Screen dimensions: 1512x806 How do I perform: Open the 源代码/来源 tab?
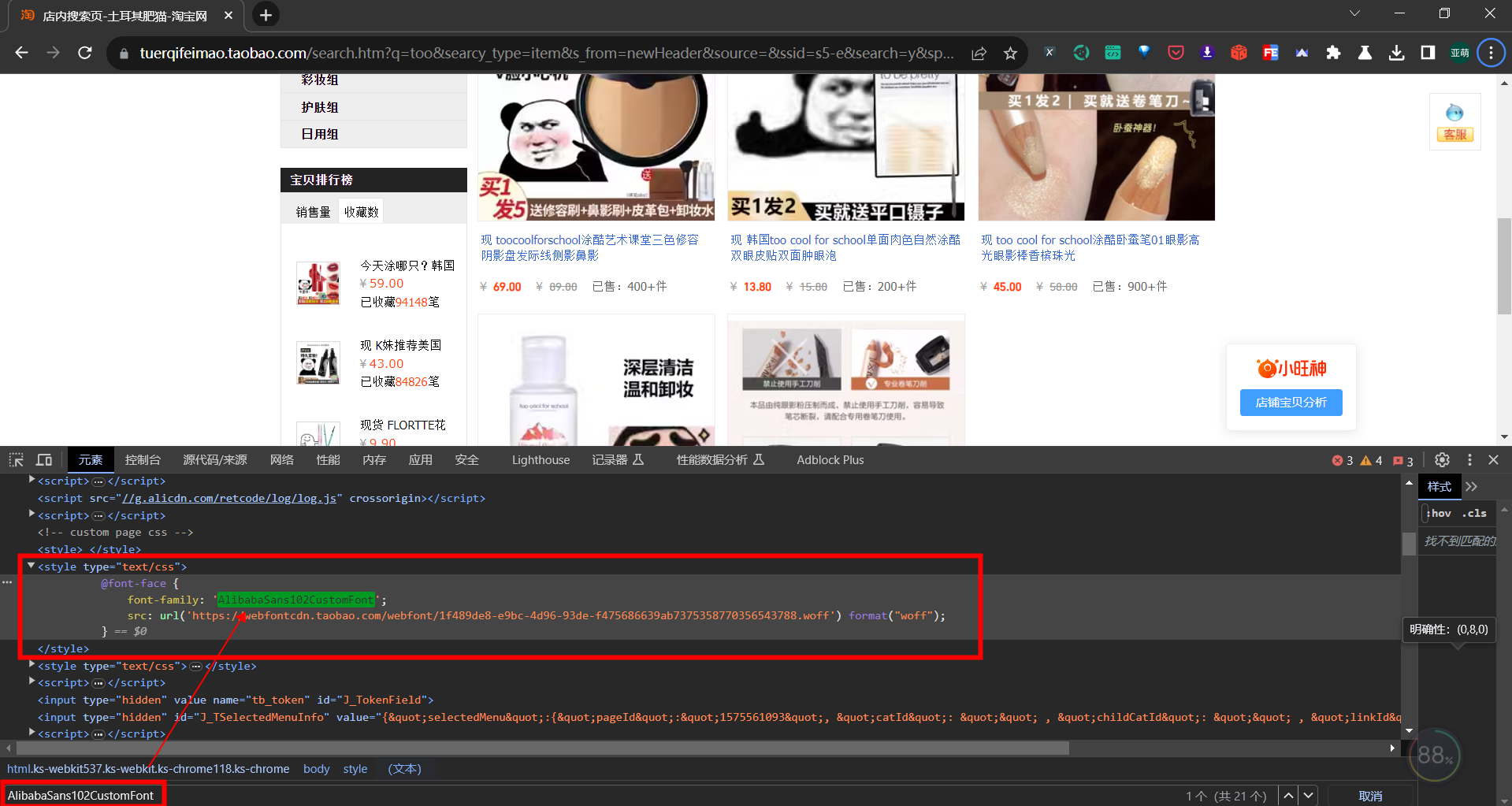pos(215,460)
